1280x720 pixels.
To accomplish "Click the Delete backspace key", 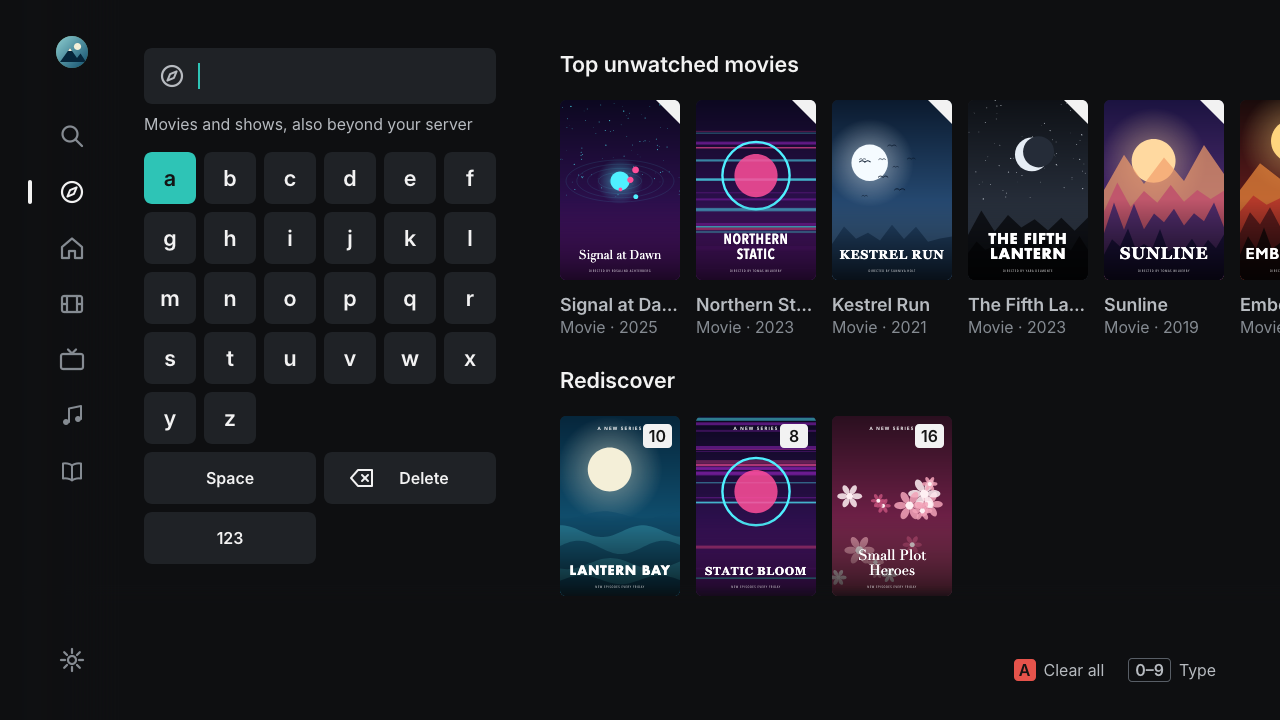I will coord(410,478).
